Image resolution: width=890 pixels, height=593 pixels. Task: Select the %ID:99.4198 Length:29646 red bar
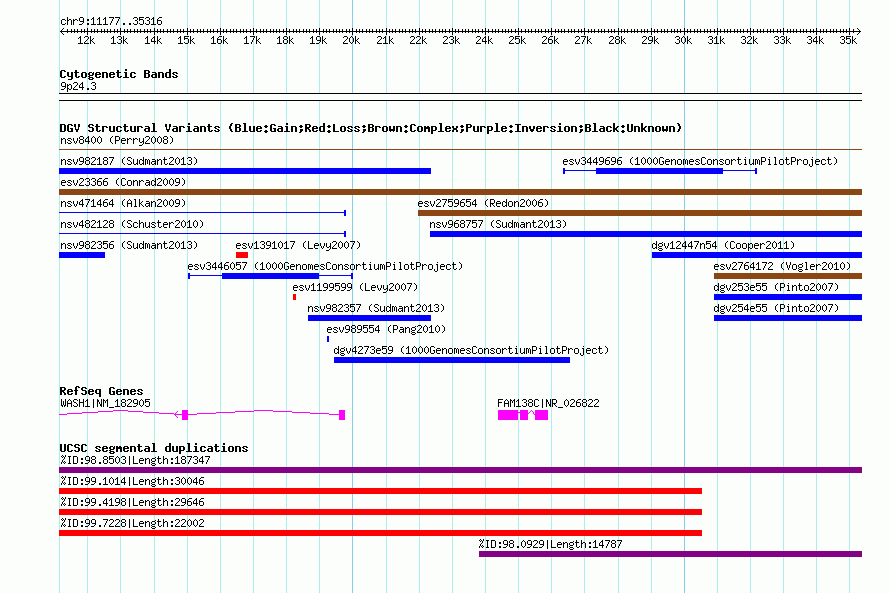coord(380,512)
